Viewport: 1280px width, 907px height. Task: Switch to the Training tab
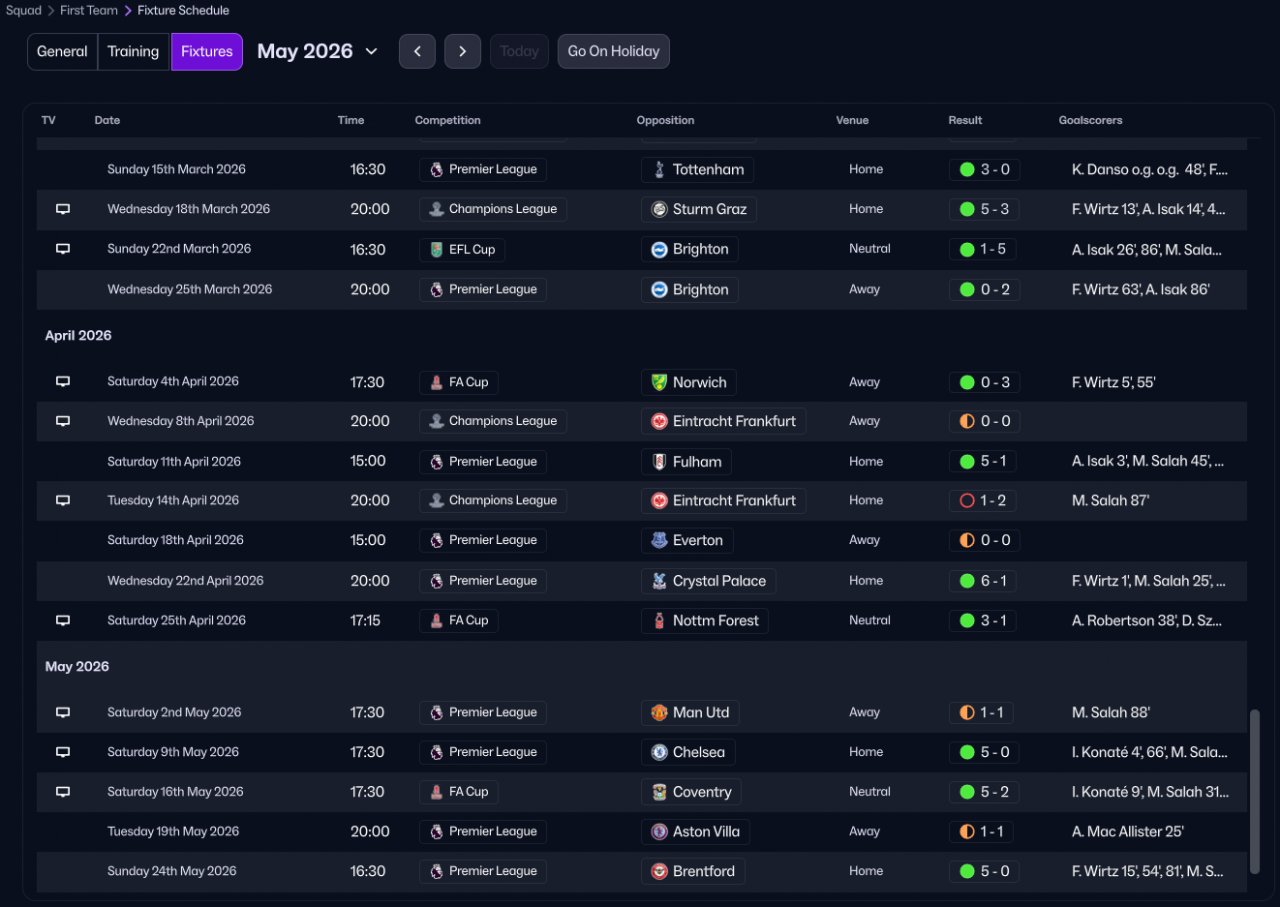[x=134, y=52]
